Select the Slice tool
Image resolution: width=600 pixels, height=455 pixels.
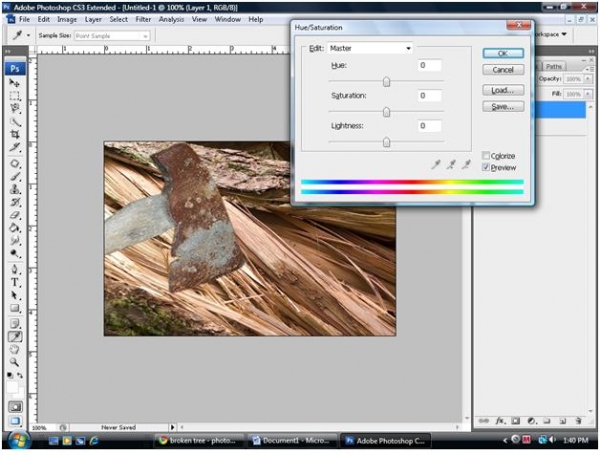pos(15,147)
